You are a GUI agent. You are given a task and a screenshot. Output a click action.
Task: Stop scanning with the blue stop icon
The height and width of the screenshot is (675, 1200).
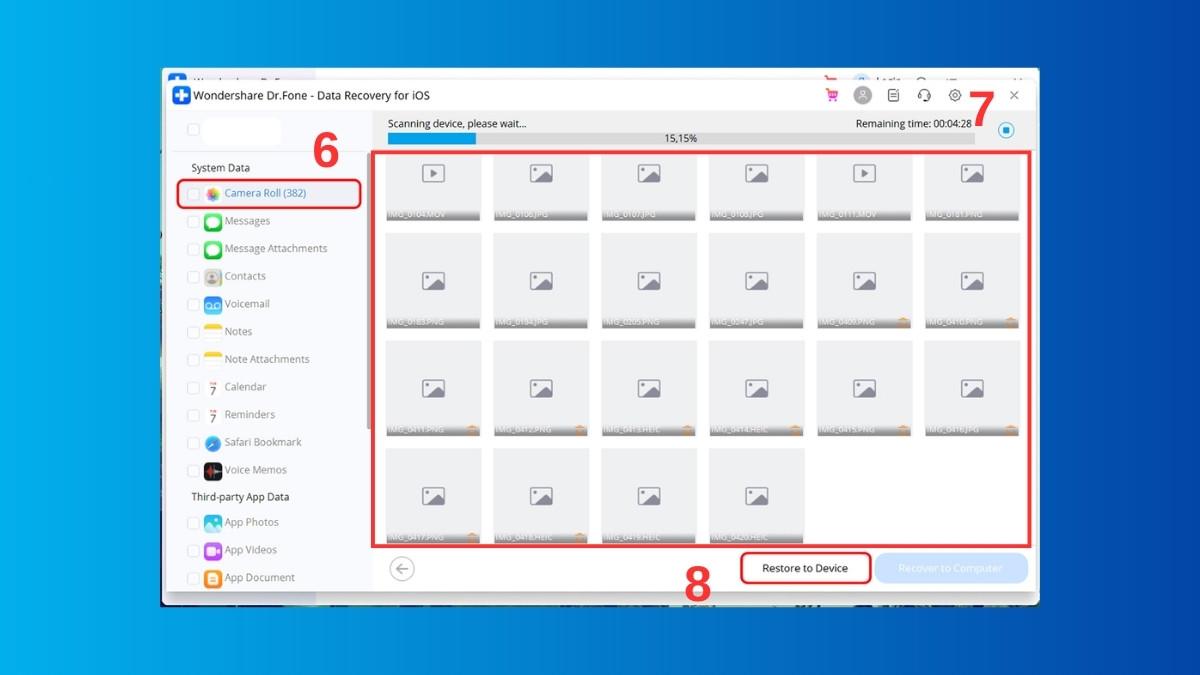pyautogui.click(x=1006, y=130)
